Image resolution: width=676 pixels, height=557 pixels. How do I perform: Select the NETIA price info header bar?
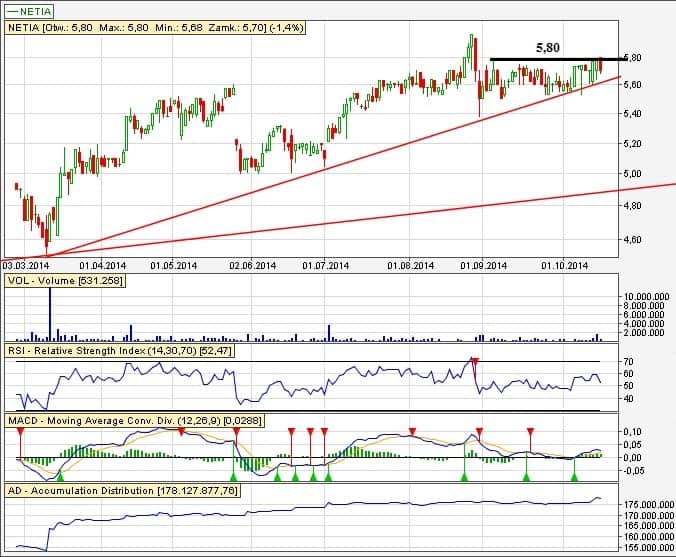tap(154, 28)
